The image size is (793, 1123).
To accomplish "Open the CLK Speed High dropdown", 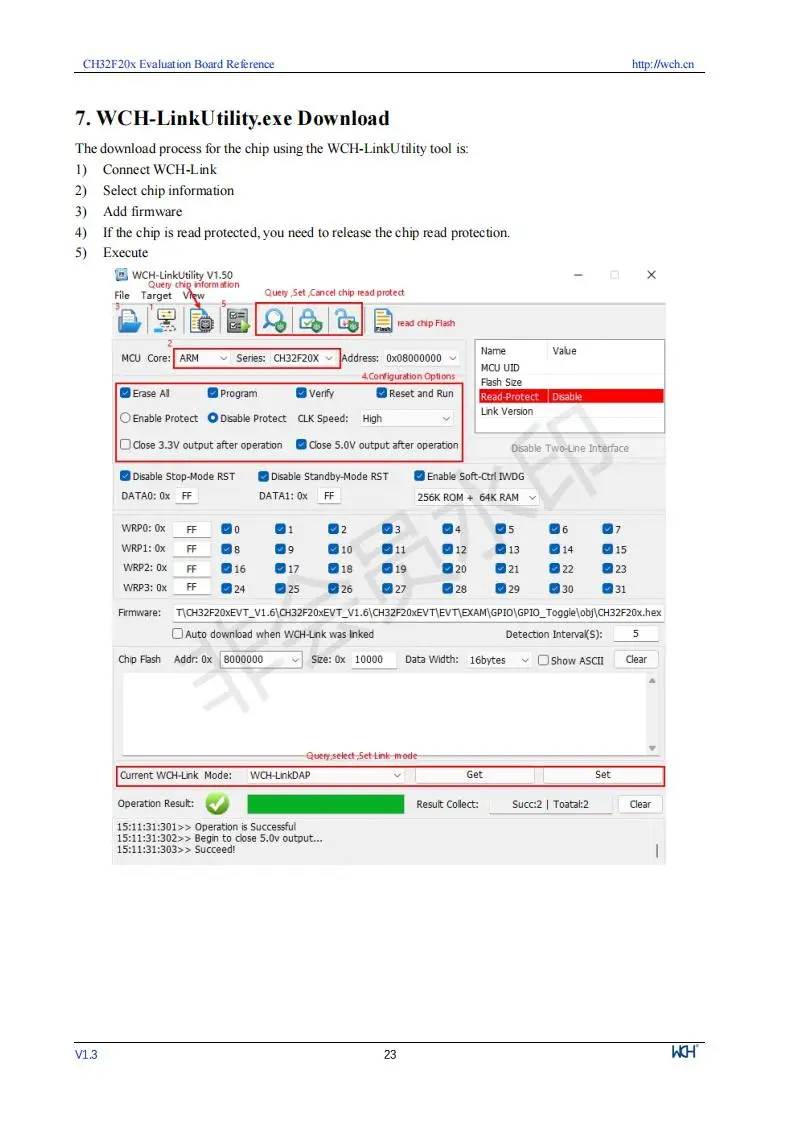I will (406, 418).
